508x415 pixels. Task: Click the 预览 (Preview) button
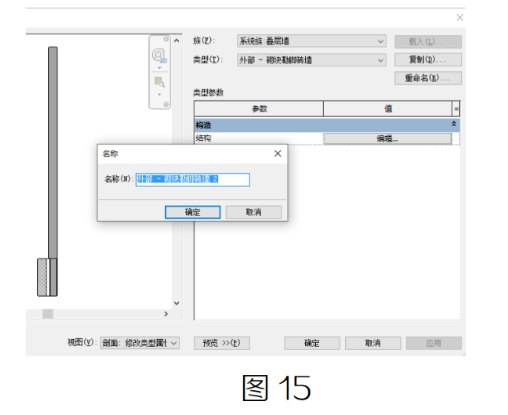click(222, 343)
